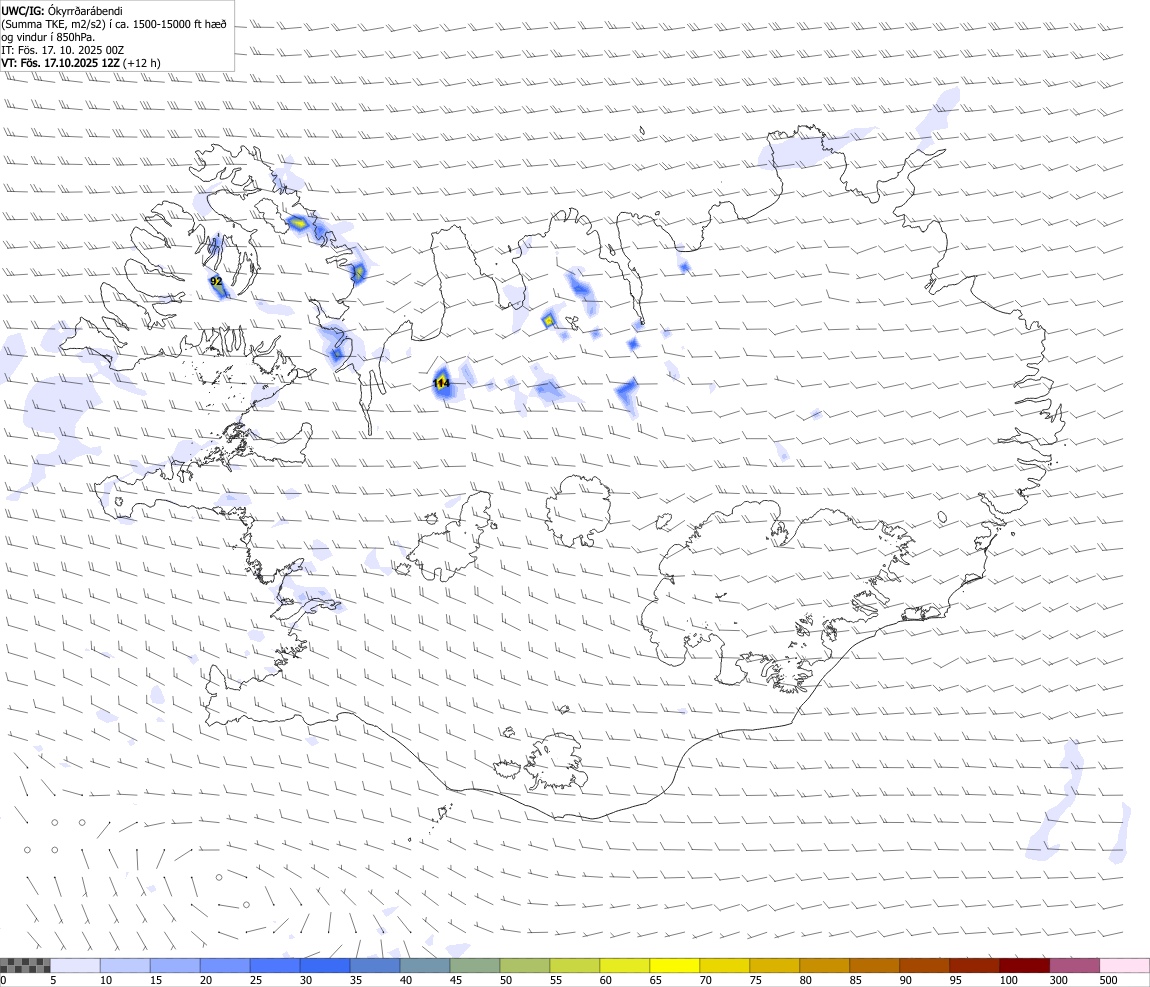Select the checkered 0–5 legend swatch
The image size is (1150, 987).
click(x=25, y=965)
